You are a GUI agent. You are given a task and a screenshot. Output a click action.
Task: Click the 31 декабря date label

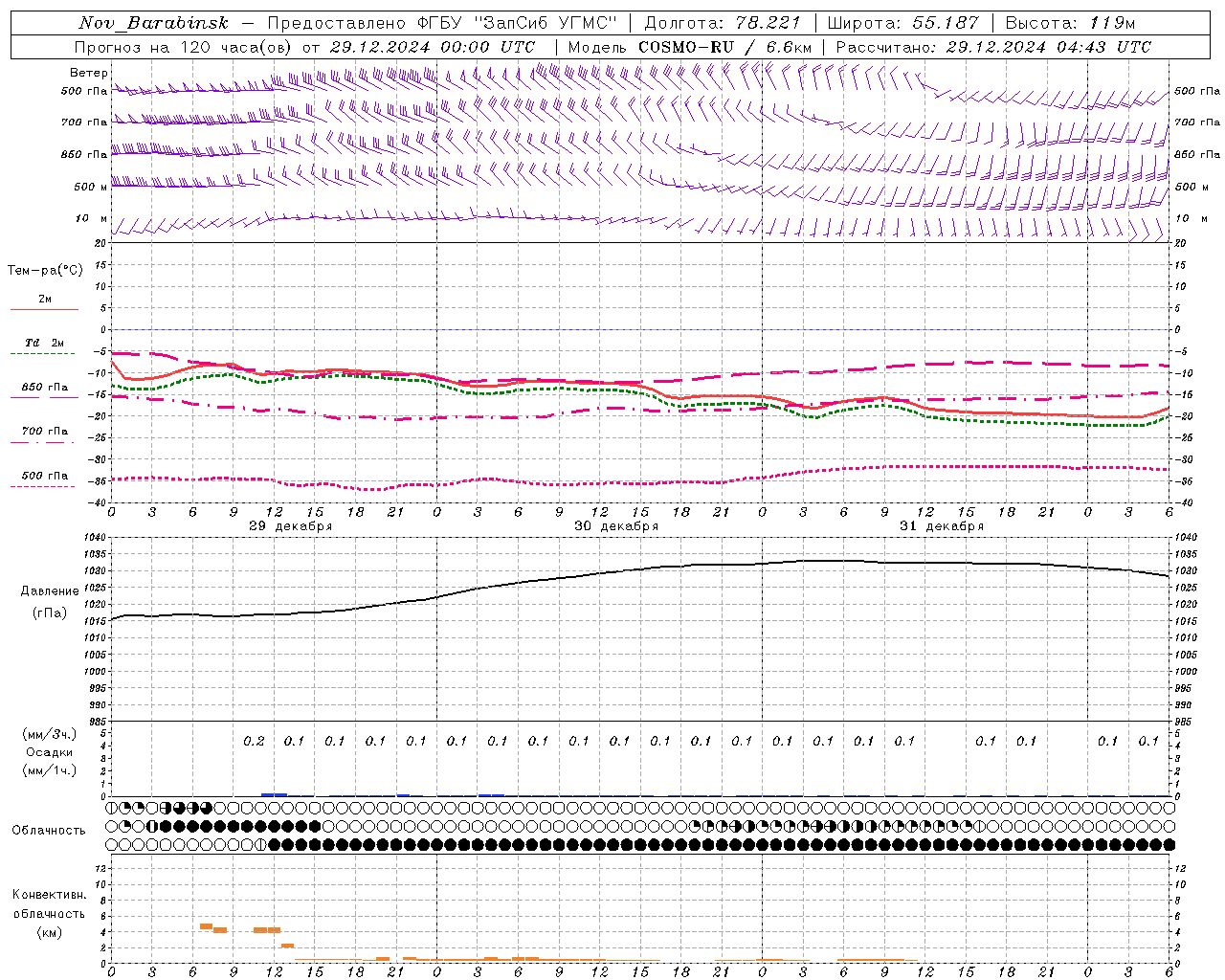tap(942, 526)
